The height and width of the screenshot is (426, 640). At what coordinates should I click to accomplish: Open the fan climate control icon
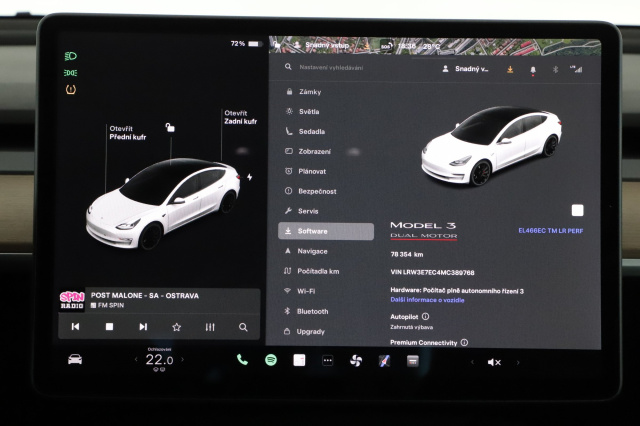click(355, 360)
